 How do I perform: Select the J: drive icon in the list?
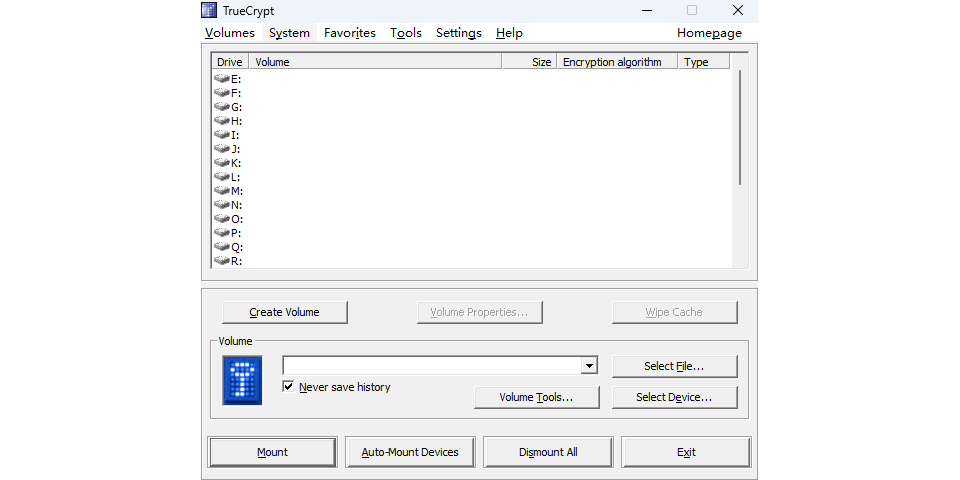coord(222,149)
